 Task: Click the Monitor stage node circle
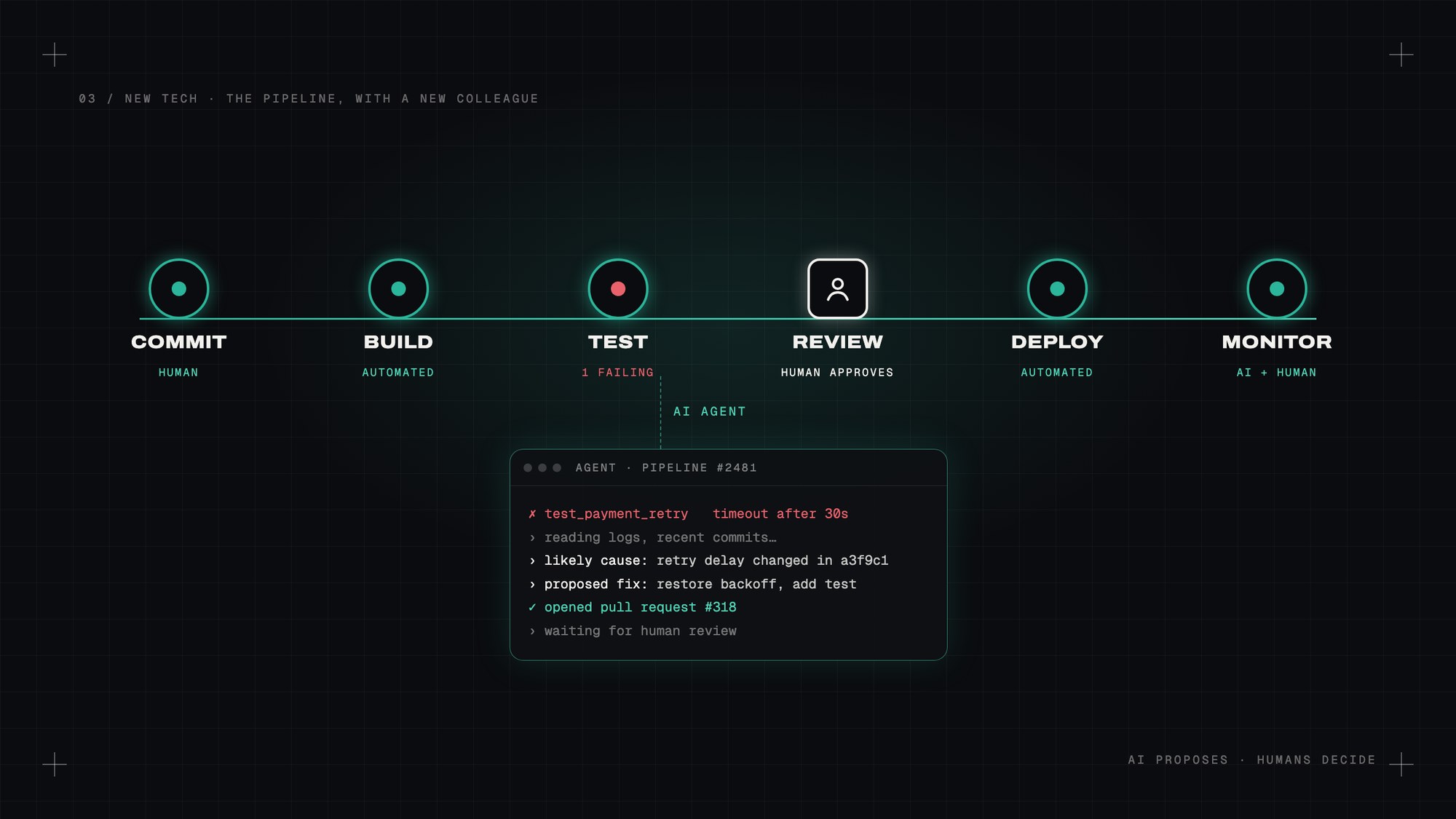(x=1277, y=289)
